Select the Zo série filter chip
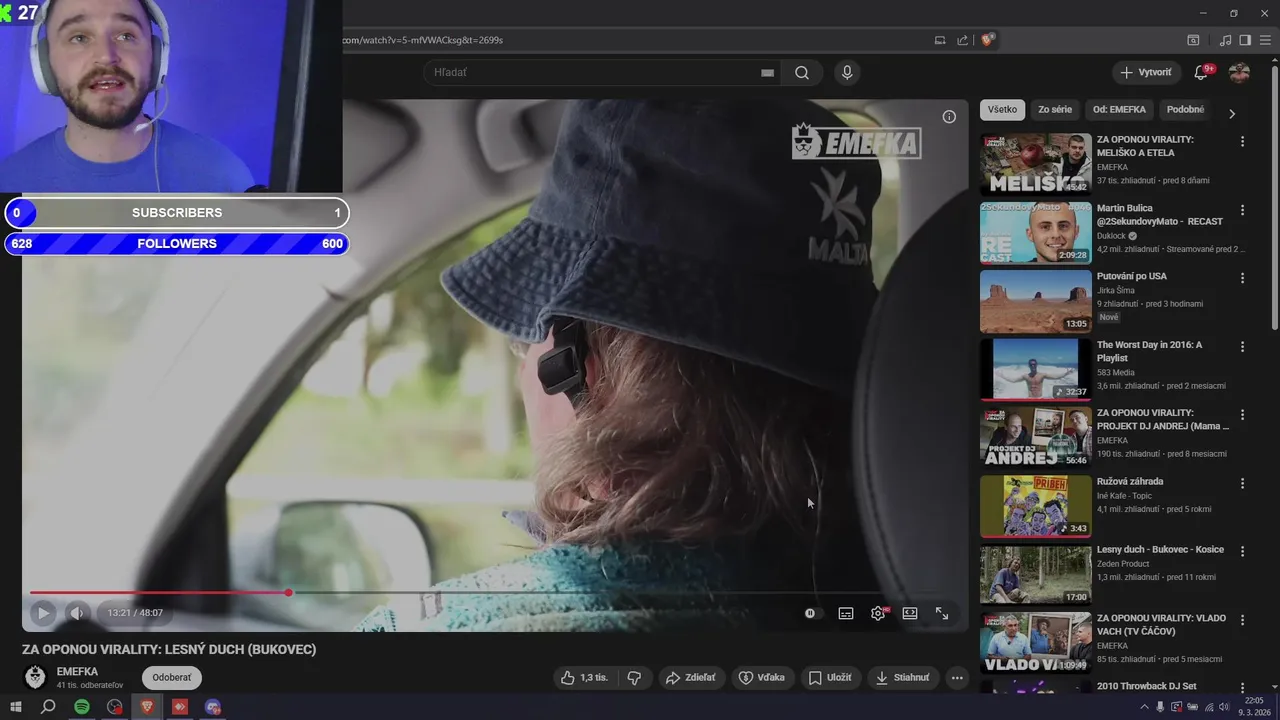1280x720 pixels. (x=1055, y=110)
